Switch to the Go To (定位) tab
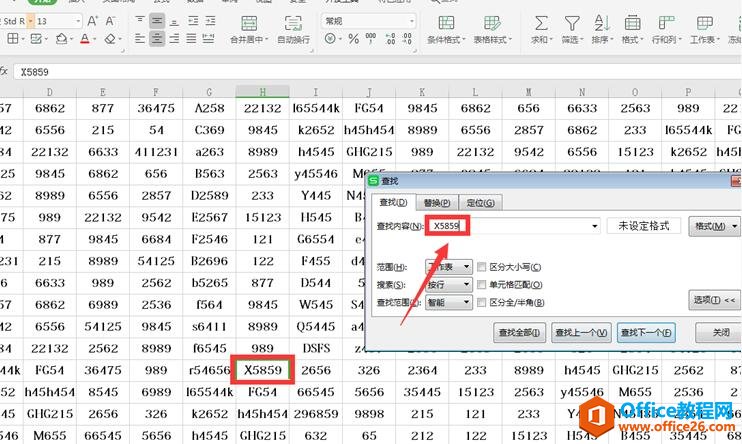This screenshot has width=742, height=444. click(x=482, y=203)
